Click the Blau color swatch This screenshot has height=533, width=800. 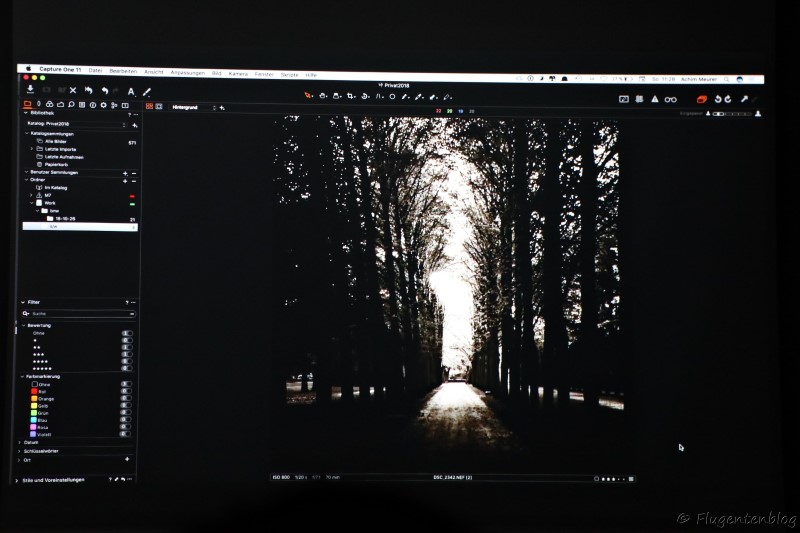[35, 420]
